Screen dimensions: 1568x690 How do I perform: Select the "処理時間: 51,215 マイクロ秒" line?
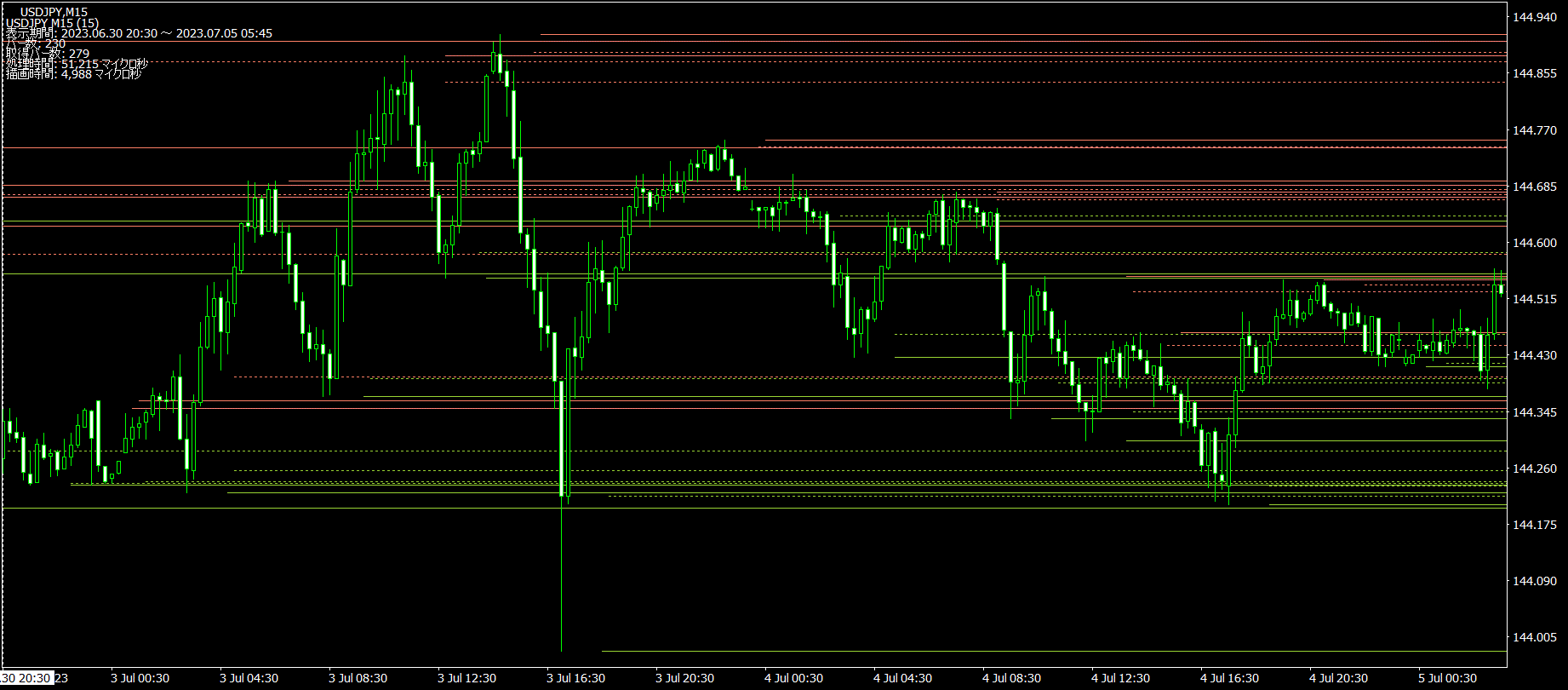[x=77, y=64]
